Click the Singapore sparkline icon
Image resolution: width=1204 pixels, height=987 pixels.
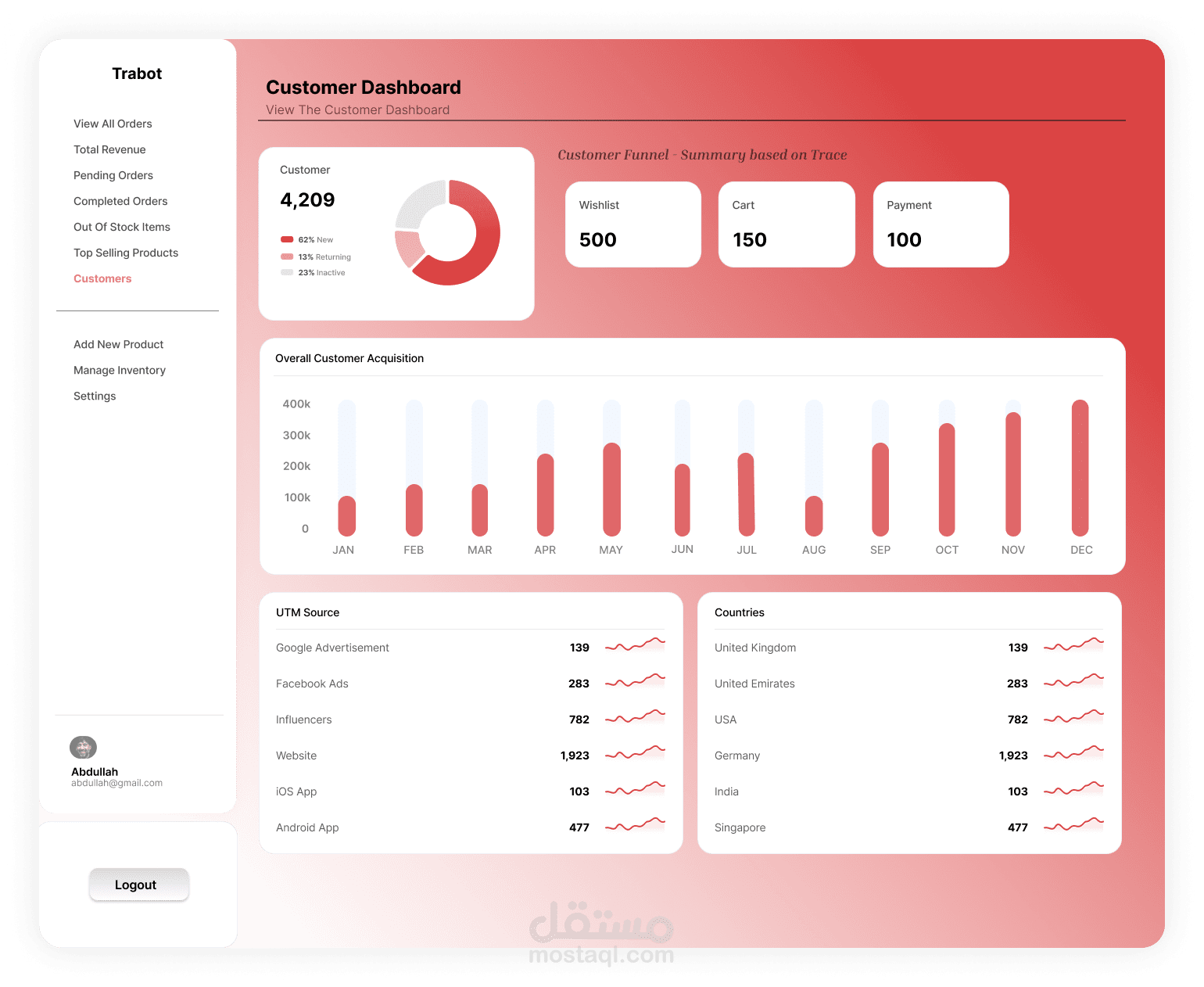pos(1073,825)
